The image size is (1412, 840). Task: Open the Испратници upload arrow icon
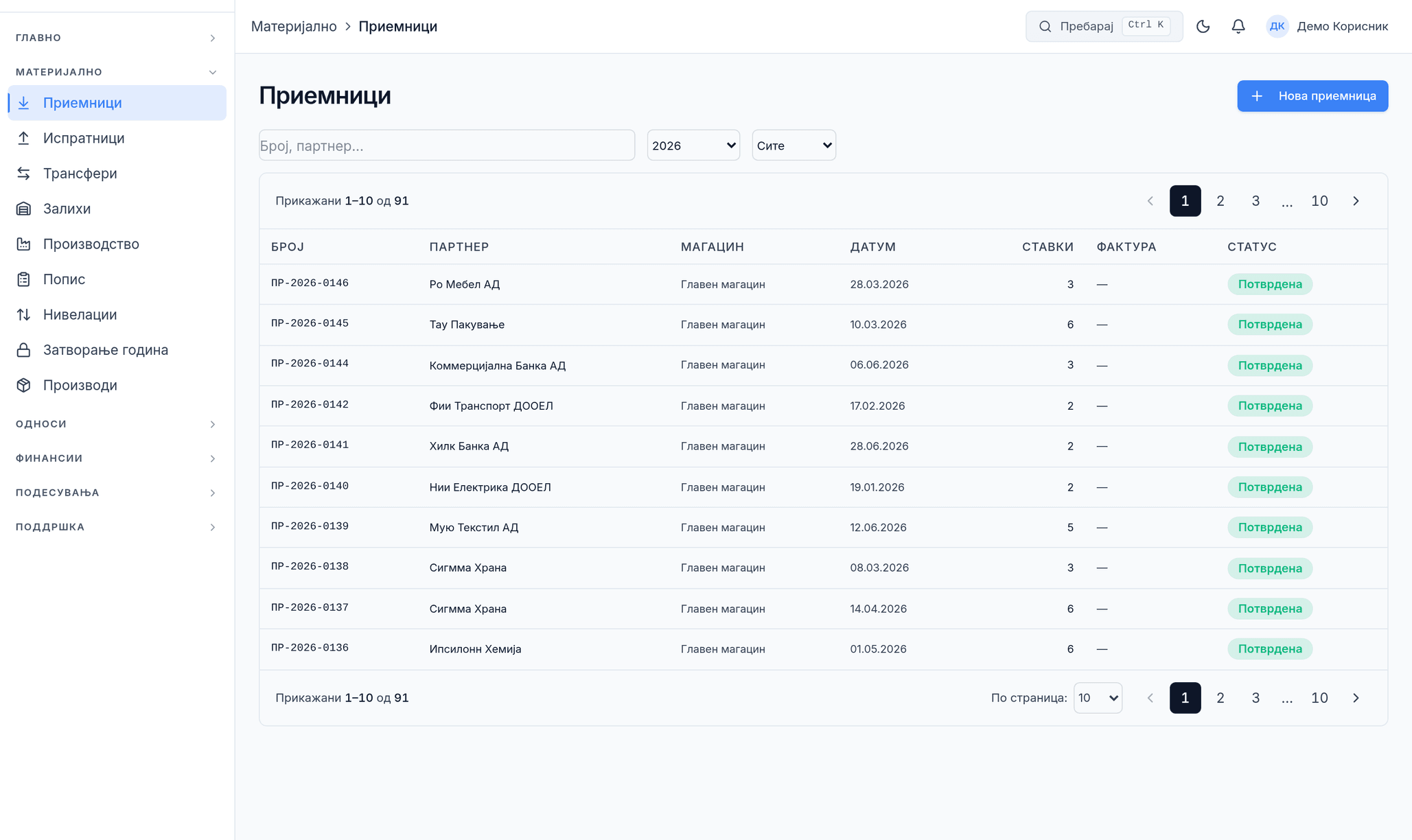pos(24,138)
